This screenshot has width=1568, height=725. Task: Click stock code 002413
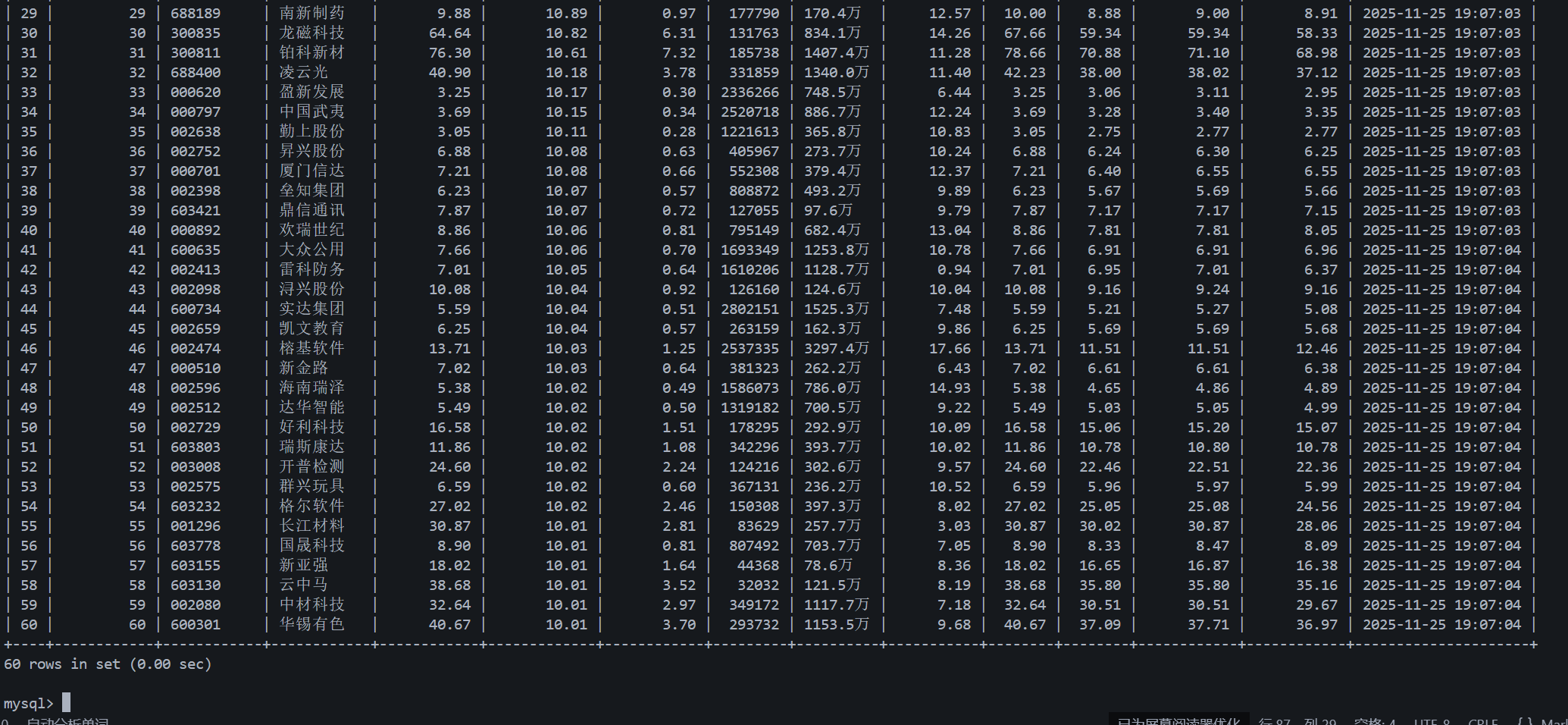click(x=196, y=270)
